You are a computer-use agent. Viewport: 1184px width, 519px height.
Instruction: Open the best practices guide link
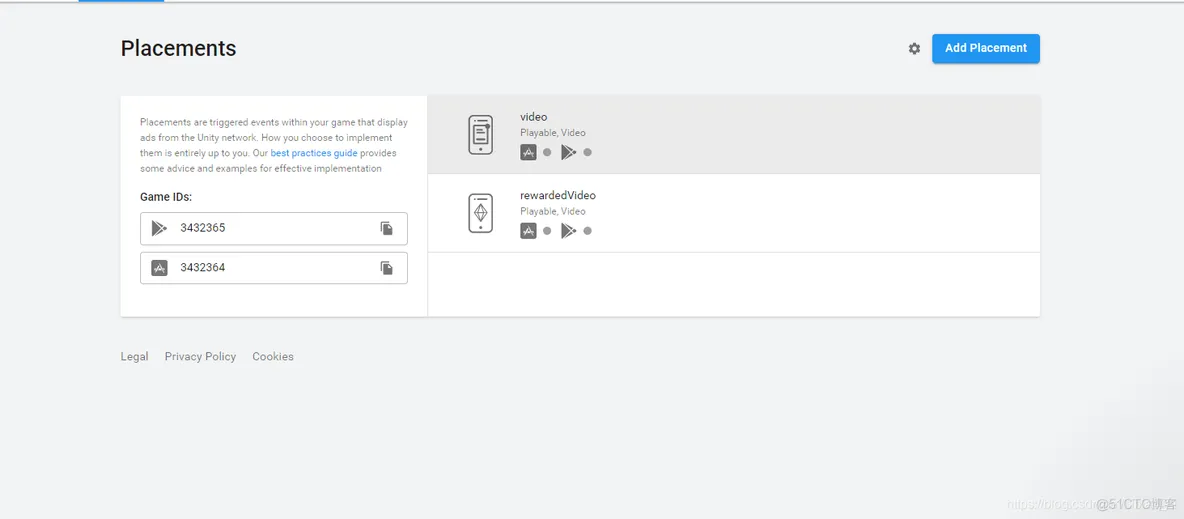(314, 153)
